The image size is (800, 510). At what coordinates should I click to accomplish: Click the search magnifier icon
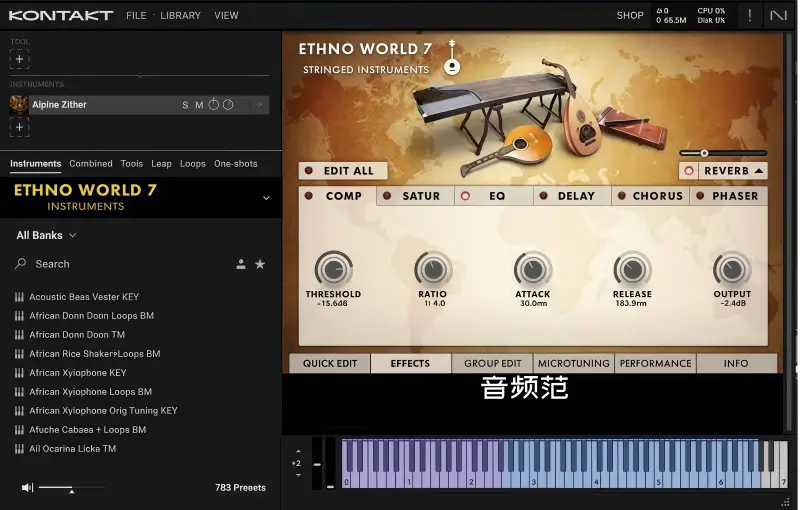click(x=20, y=264)
